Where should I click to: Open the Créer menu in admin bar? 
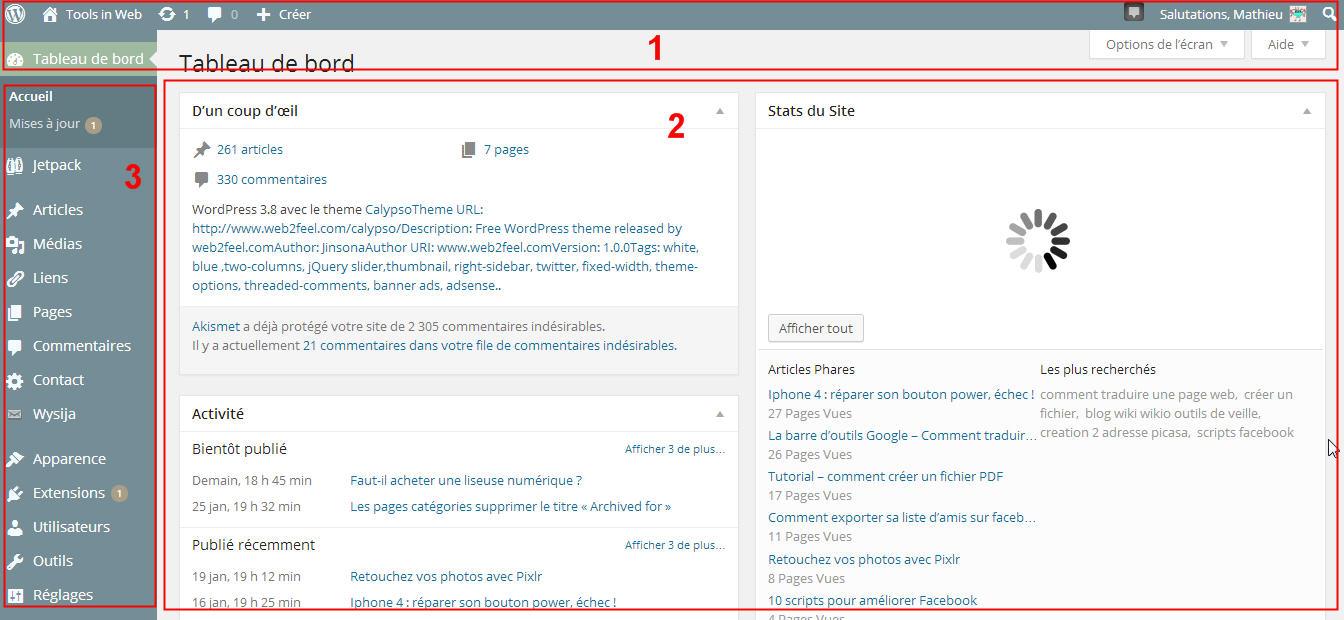click(x=284, y=14)
